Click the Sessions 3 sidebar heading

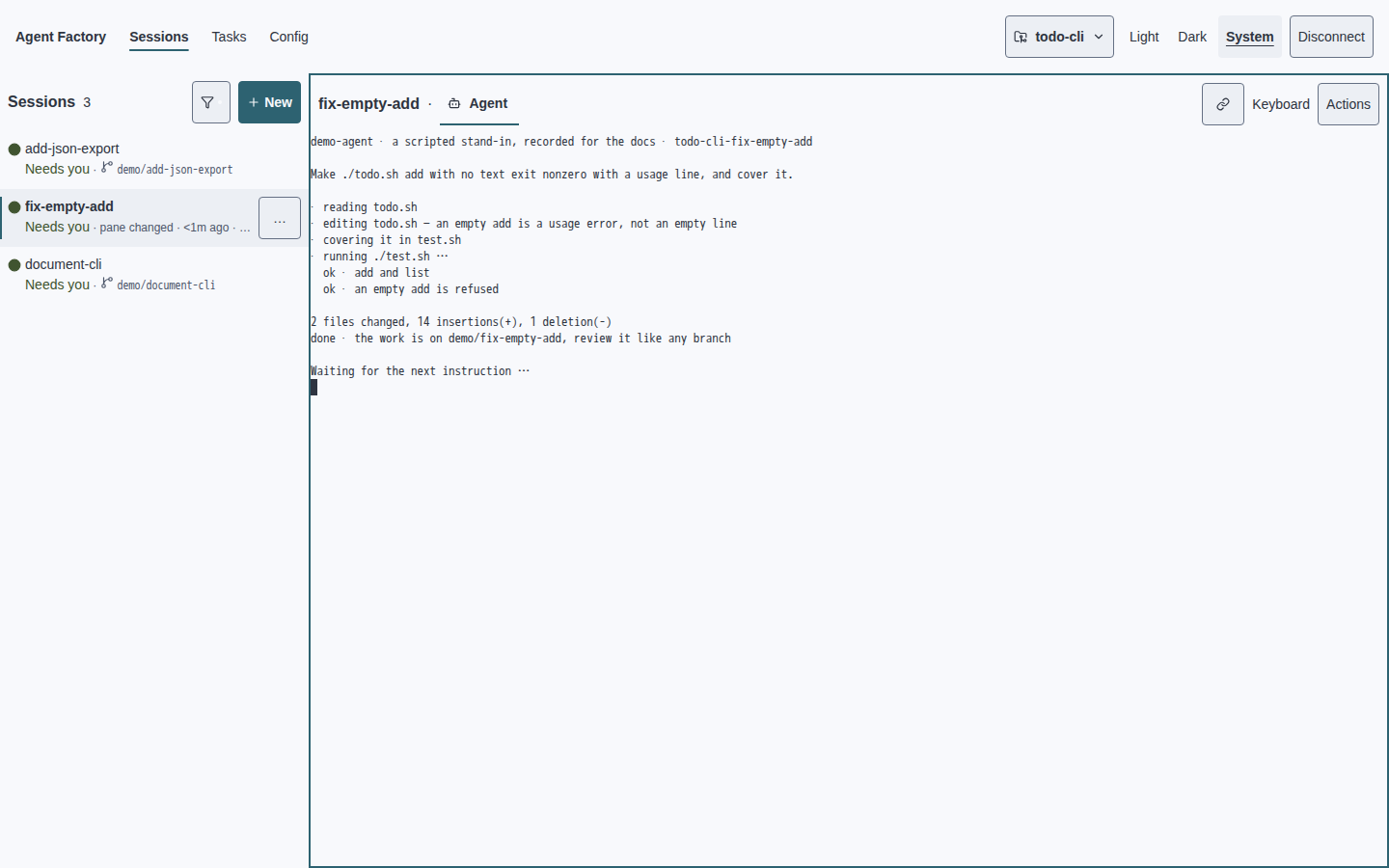pyautogui.click(x=49, y=101)
